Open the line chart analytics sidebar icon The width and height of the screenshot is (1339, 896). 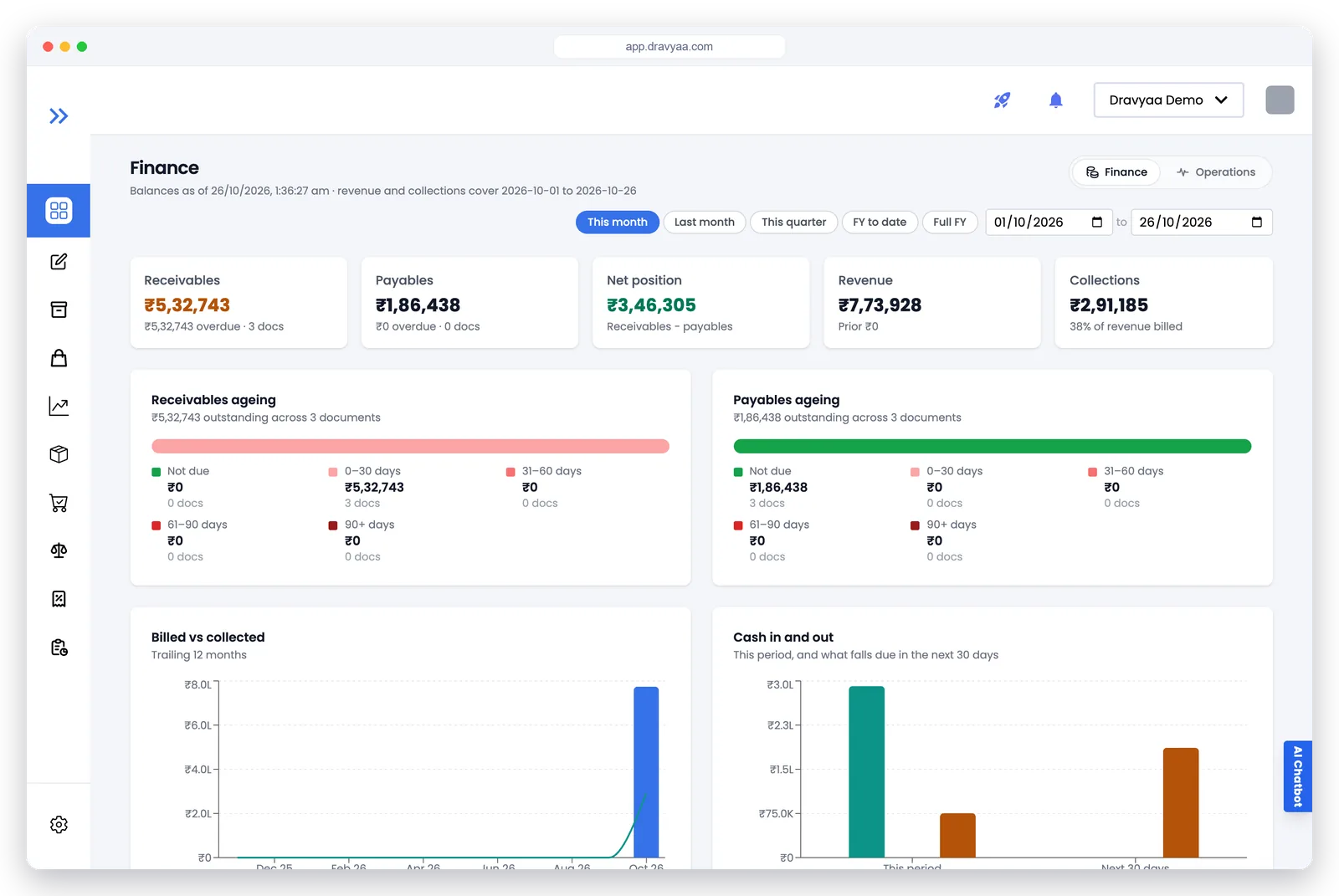point(59,407)
